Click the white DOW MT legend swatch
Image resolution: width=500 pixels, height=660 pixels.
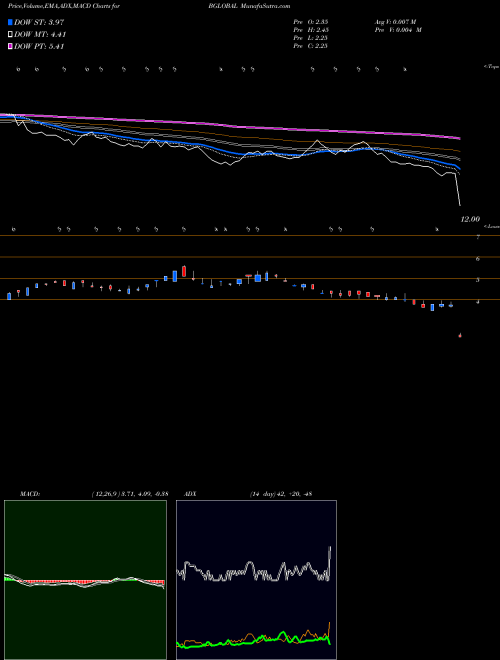click(11, 35)
